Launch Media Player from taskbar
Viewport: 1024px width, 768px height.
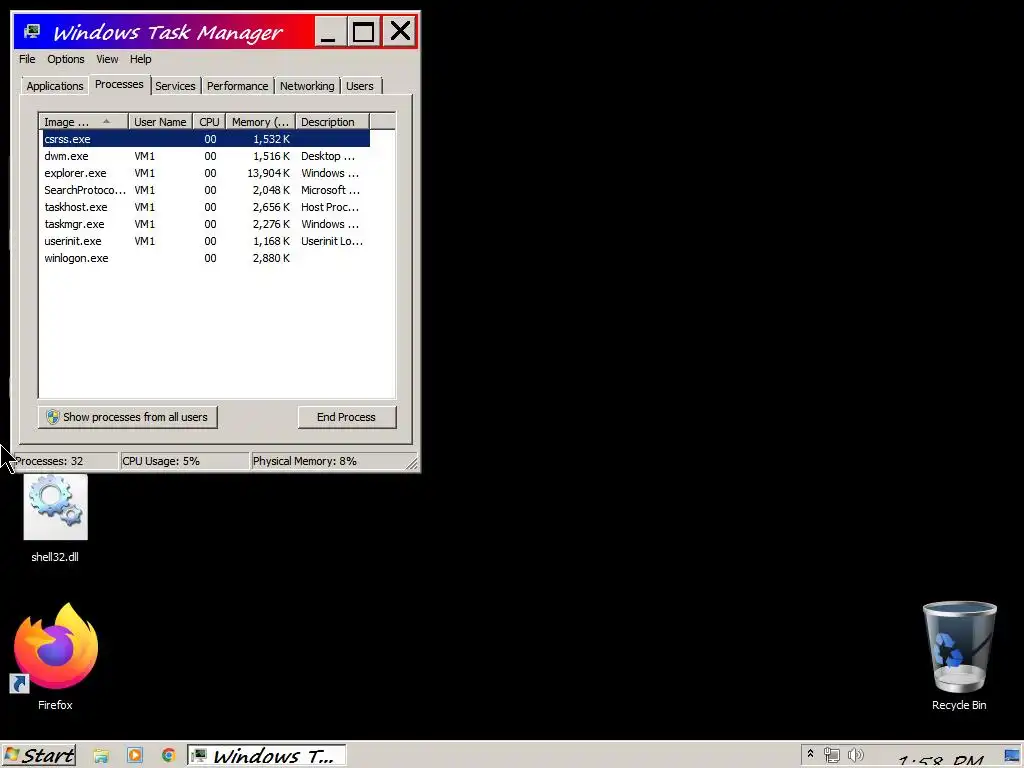135,756
